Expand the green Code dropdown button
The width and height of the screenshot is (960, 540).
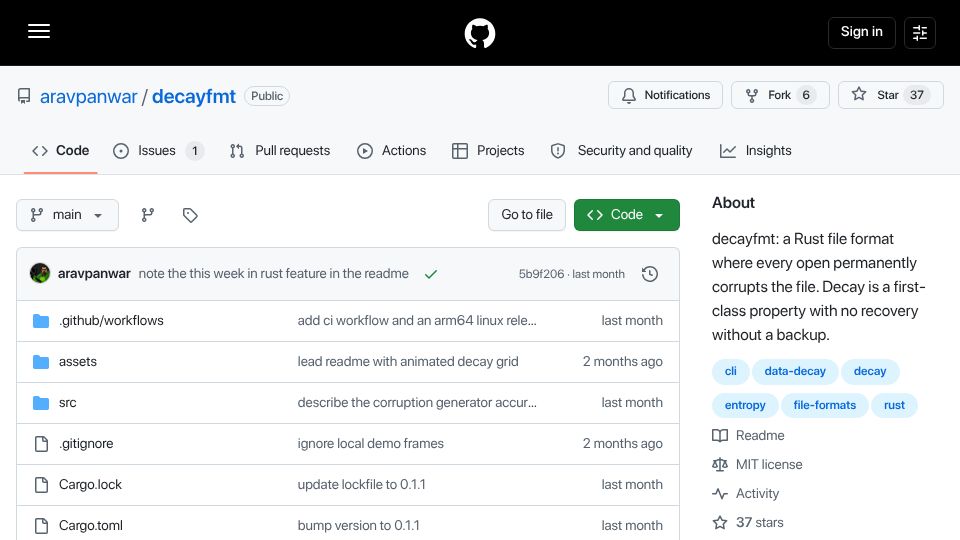point(626,215)
